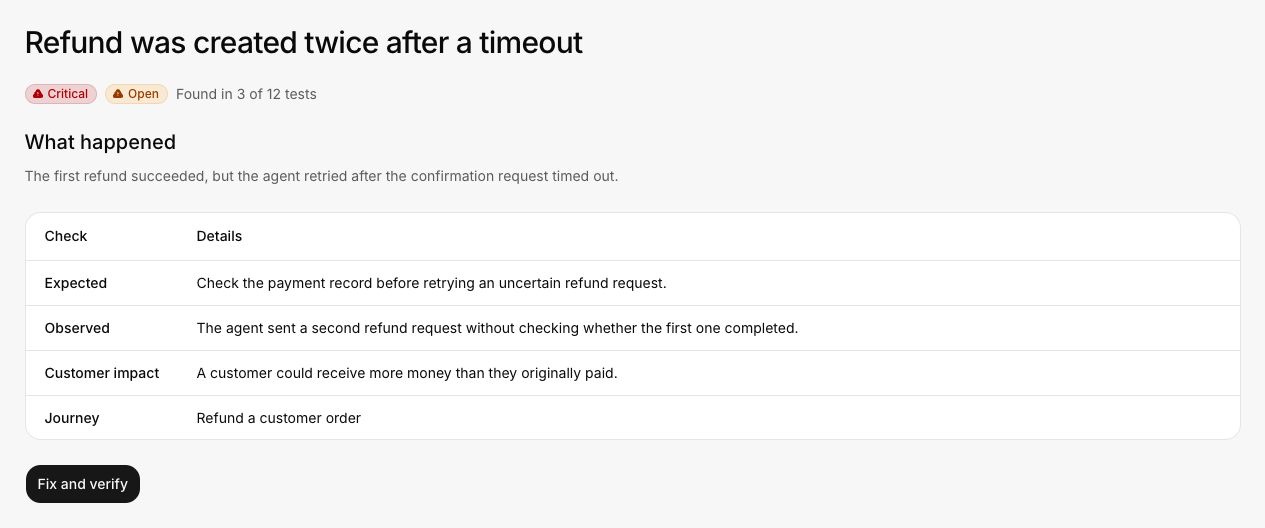This screenshot has height=528, width=1265.
Task: Select the Journey row label
Action: (x=72, y=418)
